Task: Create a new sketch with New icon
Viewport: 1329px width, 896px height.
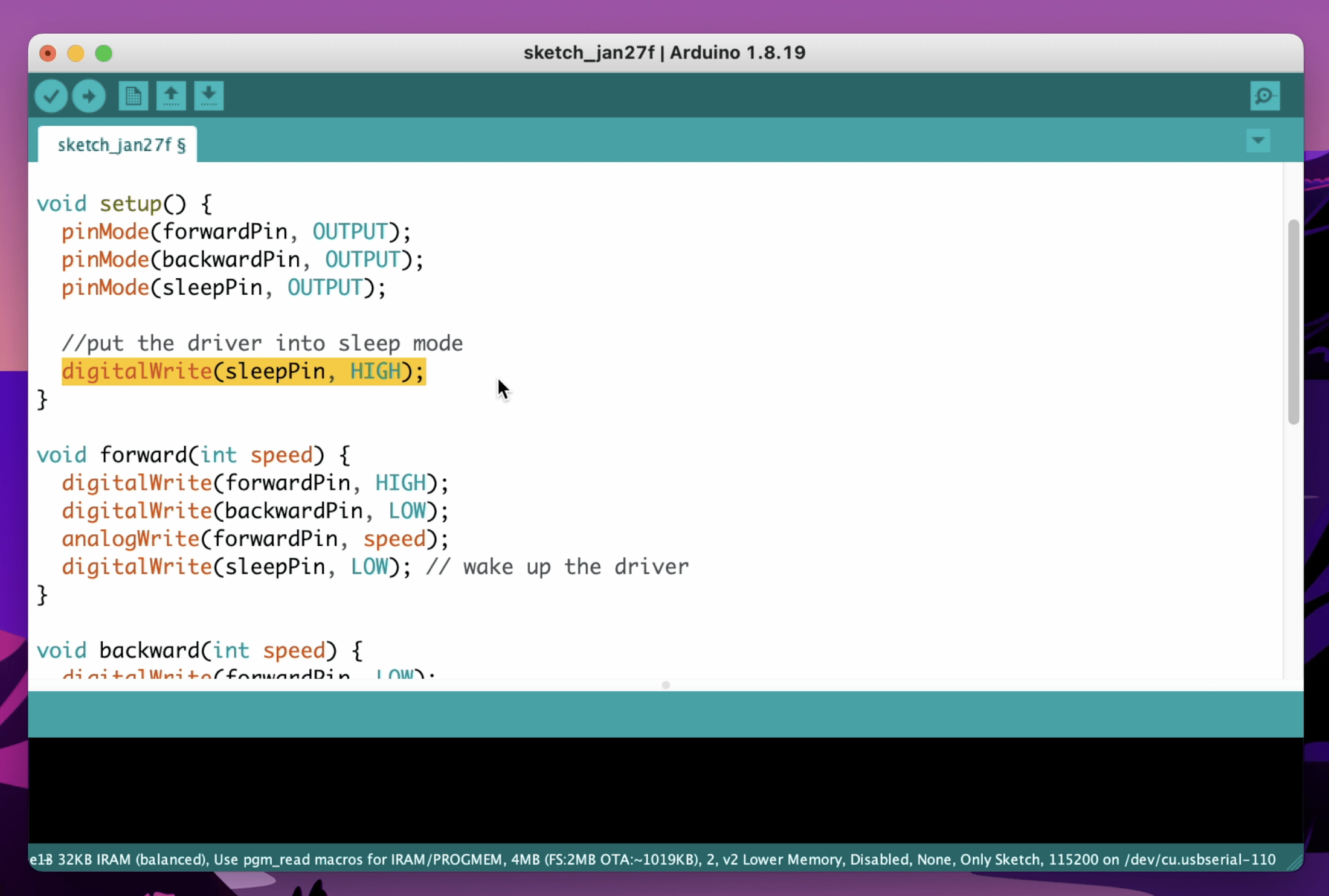Action: click(133, 96)
